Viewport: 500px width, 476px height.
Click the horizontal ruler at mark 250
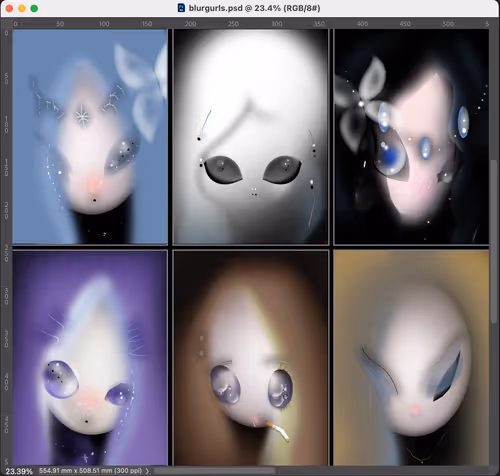pyautogui.click(x=233, y=24)
